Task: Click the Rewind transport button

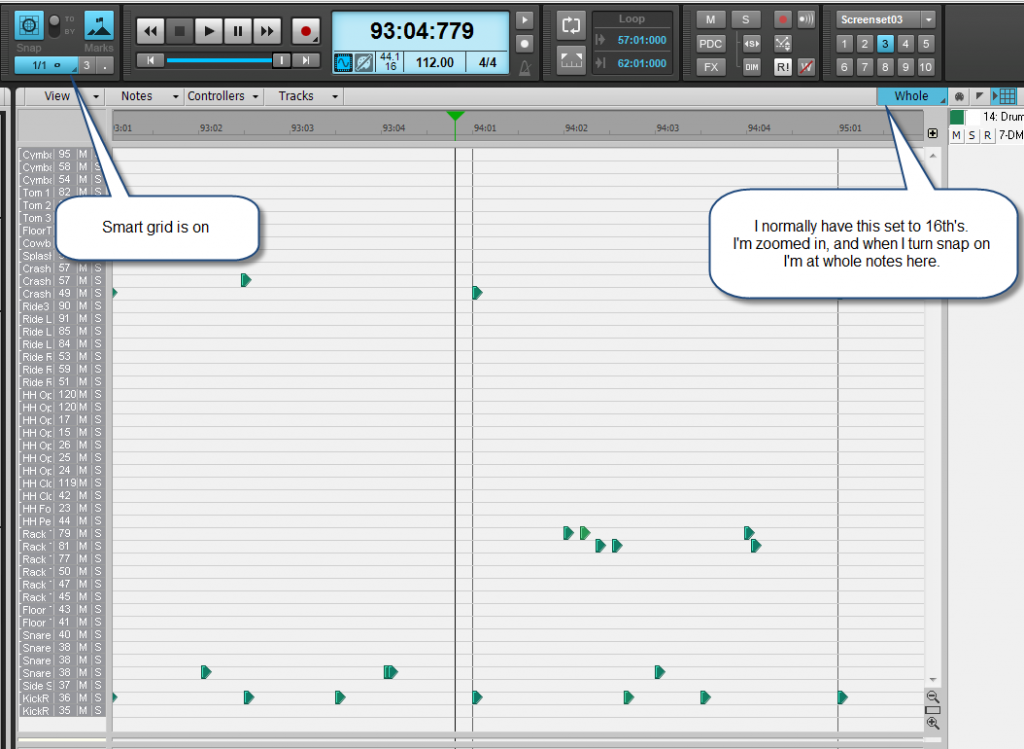Action: point(150,31)
